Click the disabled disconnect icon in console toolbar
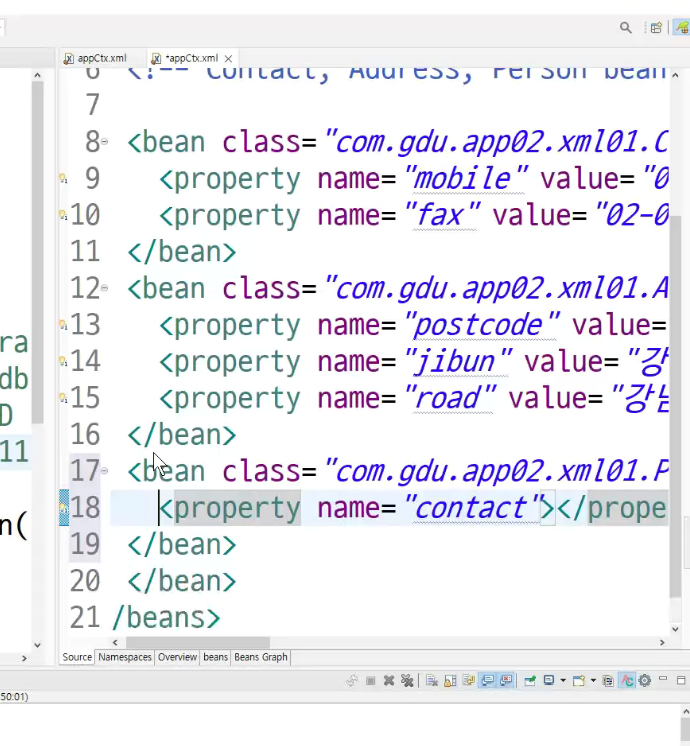The image size is (690, 746). click(352, 681)
